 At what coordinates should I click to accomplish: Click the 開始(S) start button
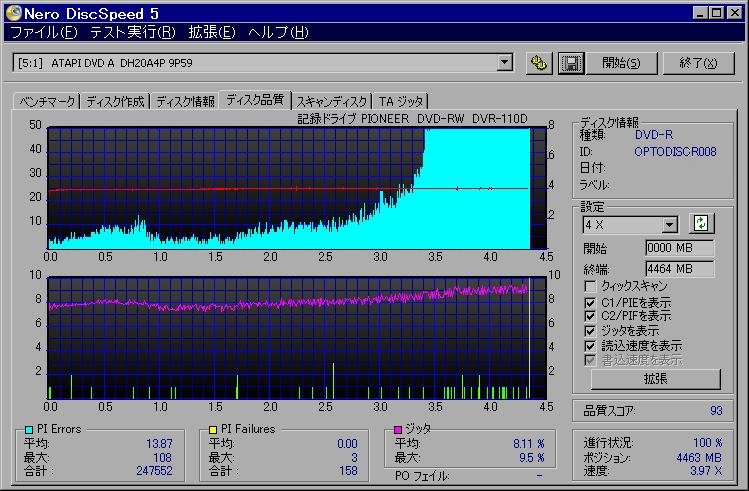pos(621,63)
